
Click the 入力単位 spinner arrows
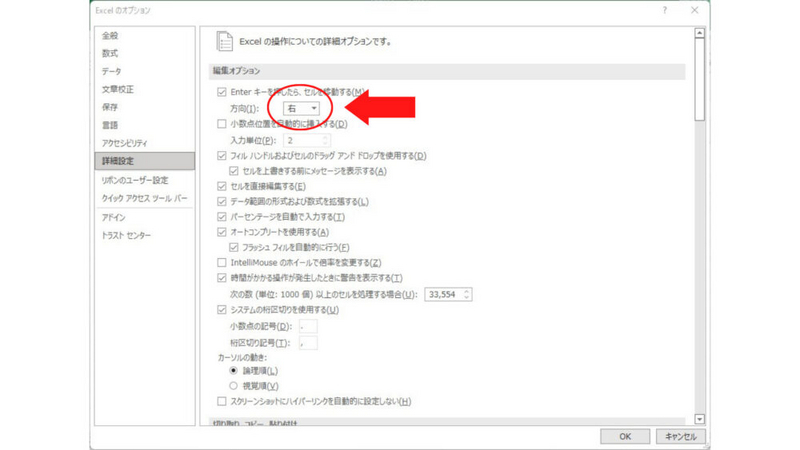click(x=326, y=140)
